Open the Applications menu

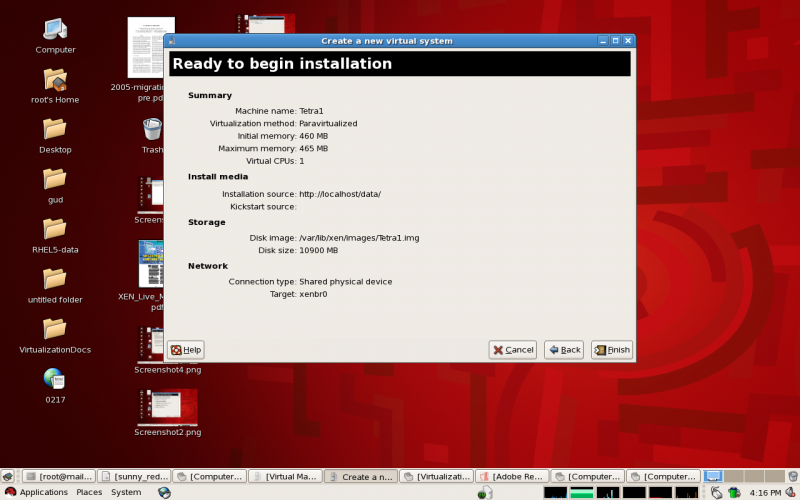[37, 492]
